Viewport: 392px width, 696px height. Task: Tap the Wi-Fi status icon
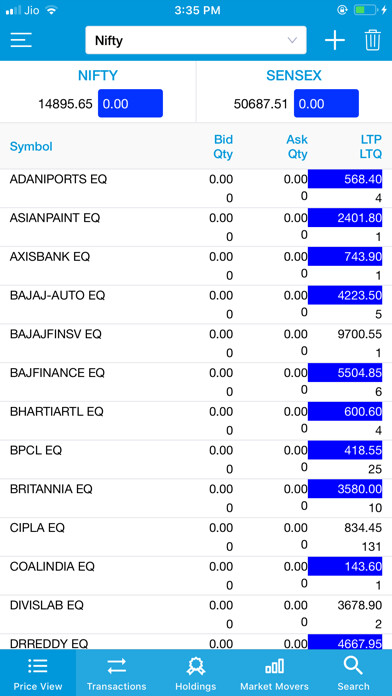[x=52, y=10]
